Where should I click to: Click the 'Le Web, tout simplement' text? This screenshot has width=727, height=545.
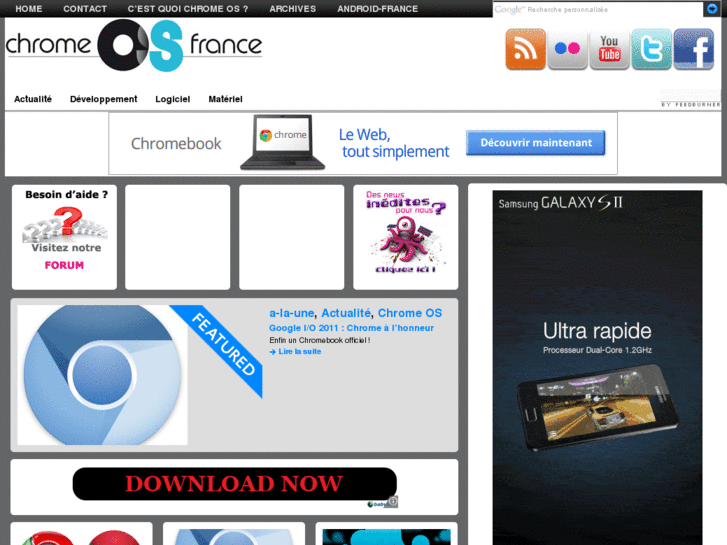[x=394, y=143]
